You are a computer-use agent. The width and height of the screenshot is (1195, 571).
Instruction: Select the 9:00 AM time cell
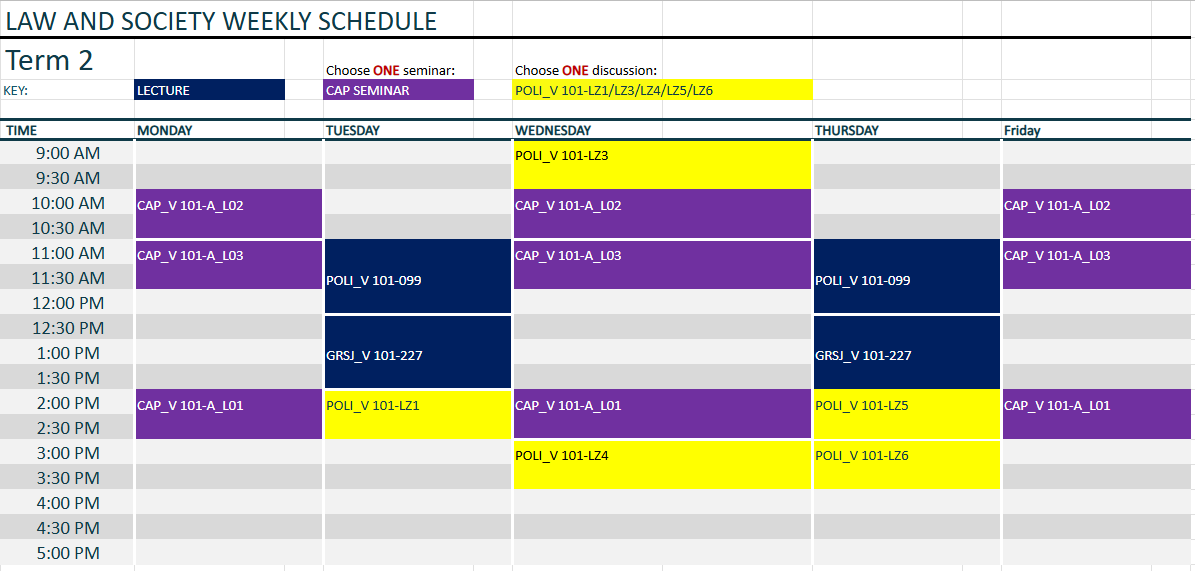click(x=67, y=152)
